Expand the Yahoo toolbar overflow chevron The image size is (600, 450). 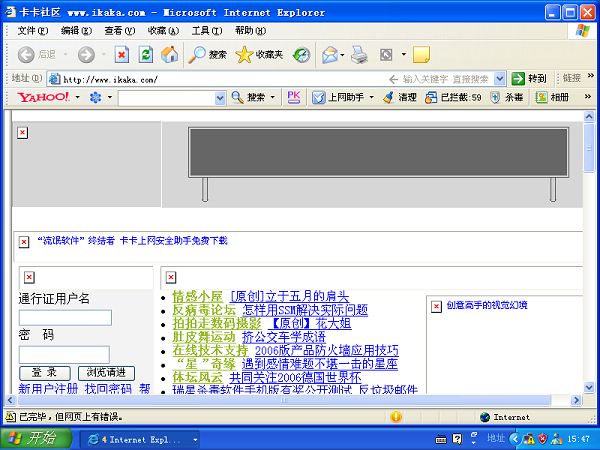(588, 96)
